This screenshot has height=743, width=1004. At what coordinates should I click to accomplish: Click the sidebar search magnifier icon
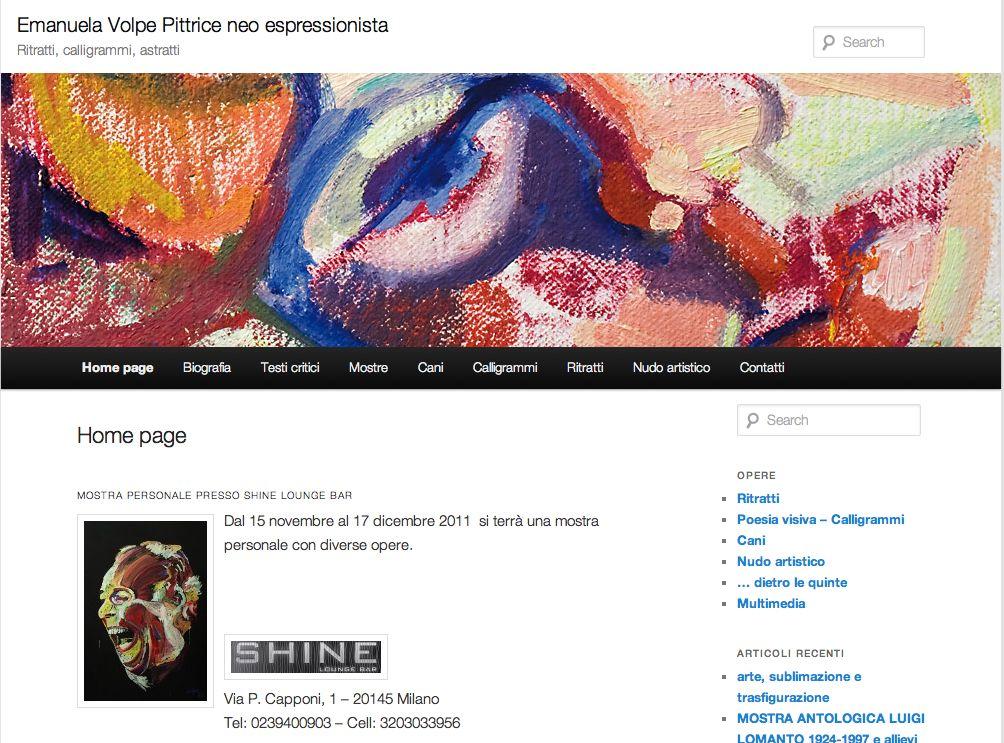coord(753,420)
